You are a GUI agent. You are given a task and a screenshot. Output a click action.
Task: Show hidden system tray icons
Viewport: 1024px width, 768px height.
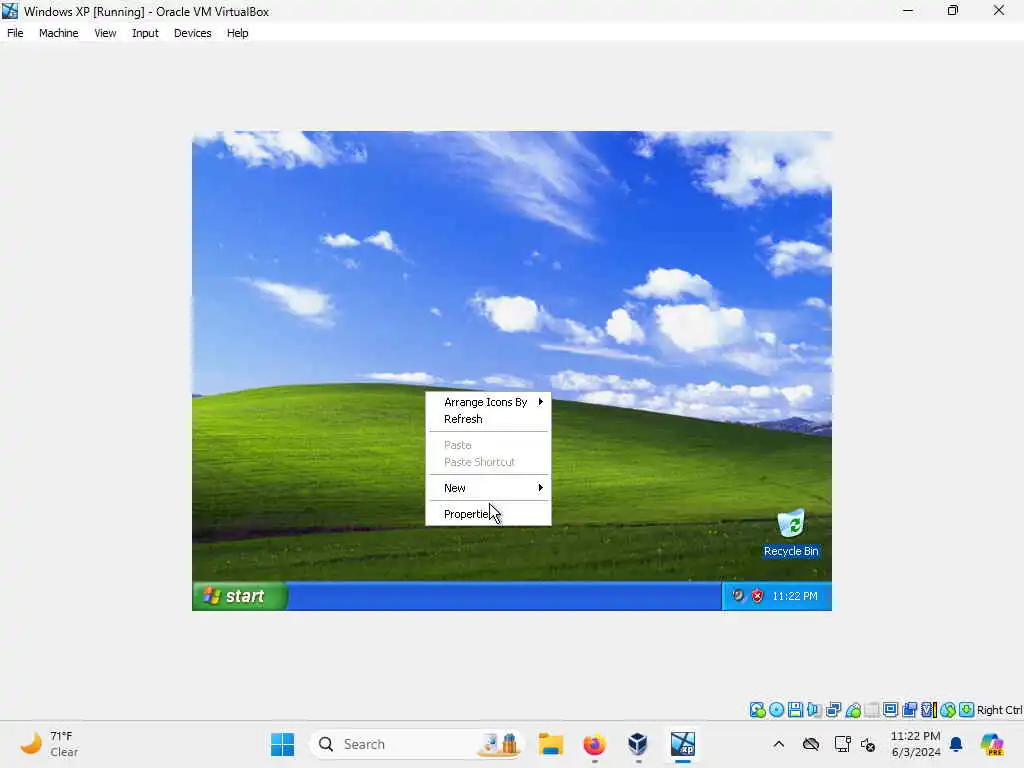[778, 744]
